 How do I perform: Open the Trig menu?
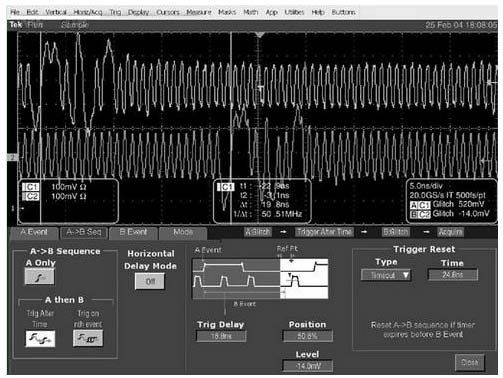tap(115, 12)
